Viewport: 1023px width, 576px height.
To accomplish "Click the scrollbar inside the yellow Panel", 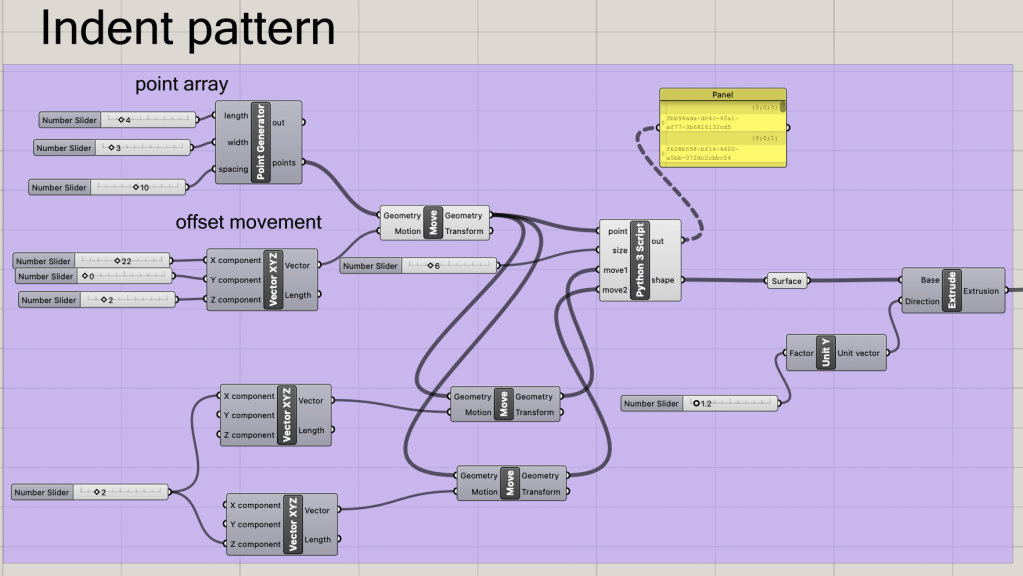I will pos(782,106).
